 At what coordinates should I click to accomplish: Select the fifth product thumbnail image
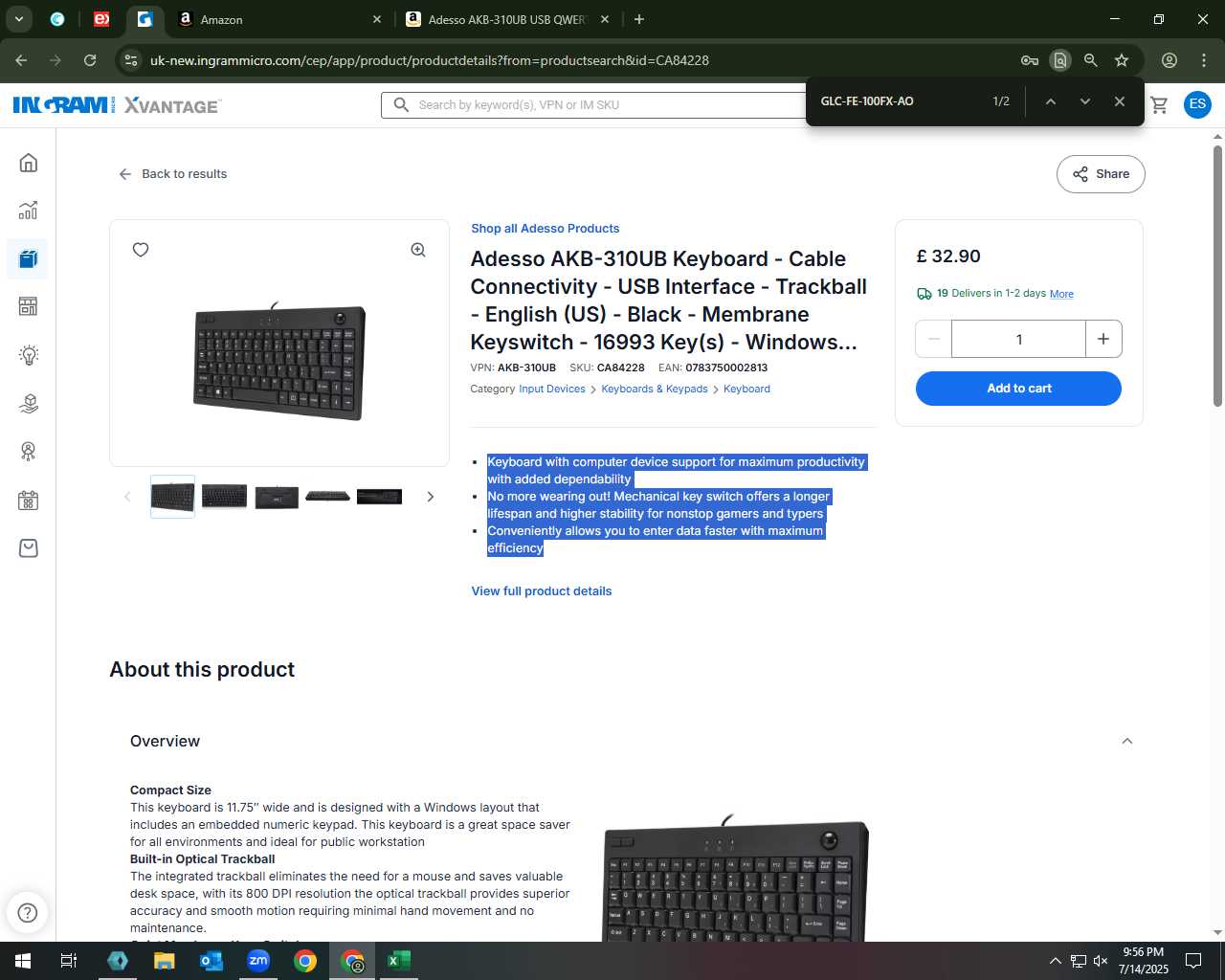pos(379,497)
